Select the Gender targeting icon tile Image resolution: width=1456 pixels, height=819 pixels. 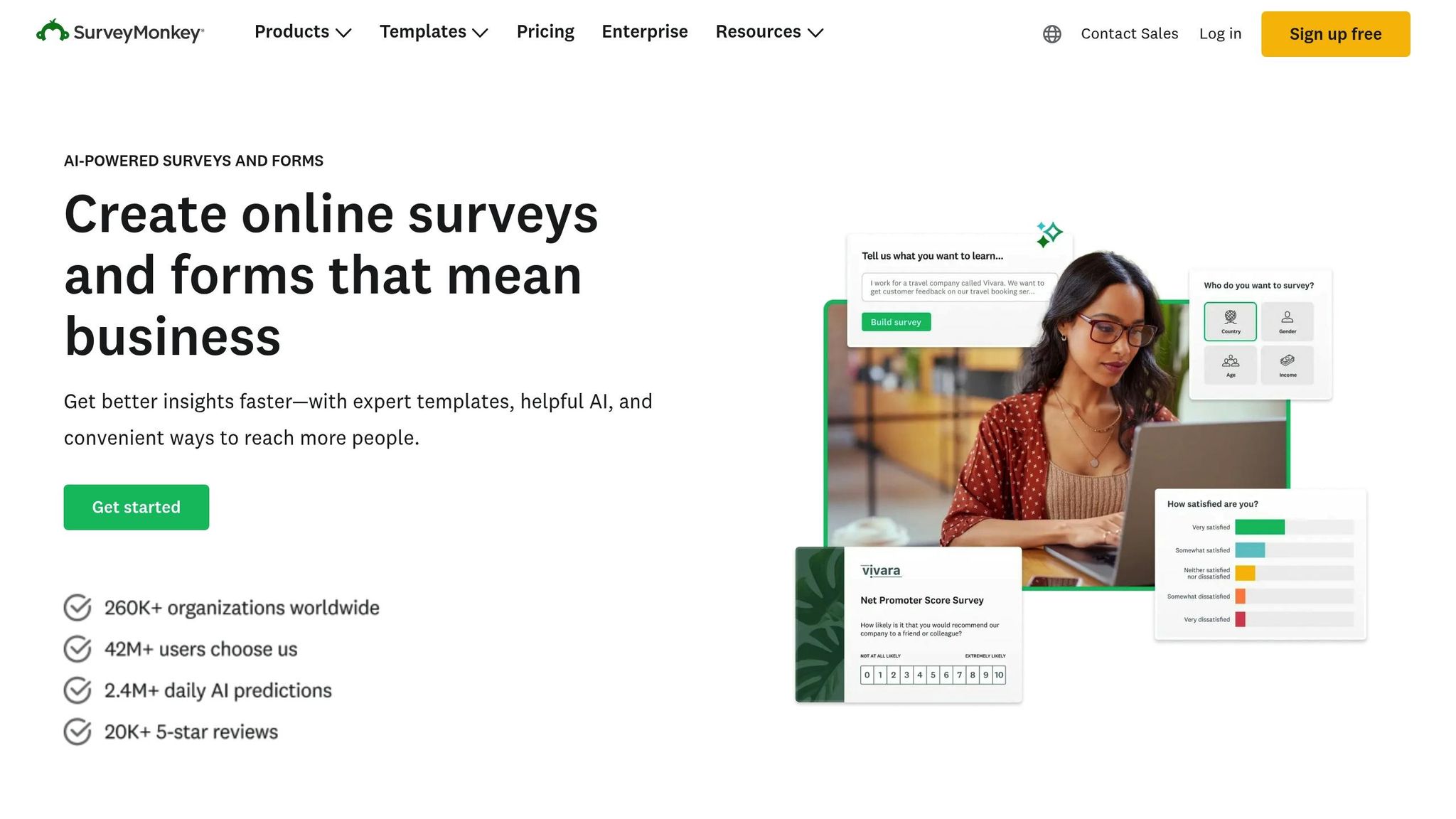(x=1287, y=321)
